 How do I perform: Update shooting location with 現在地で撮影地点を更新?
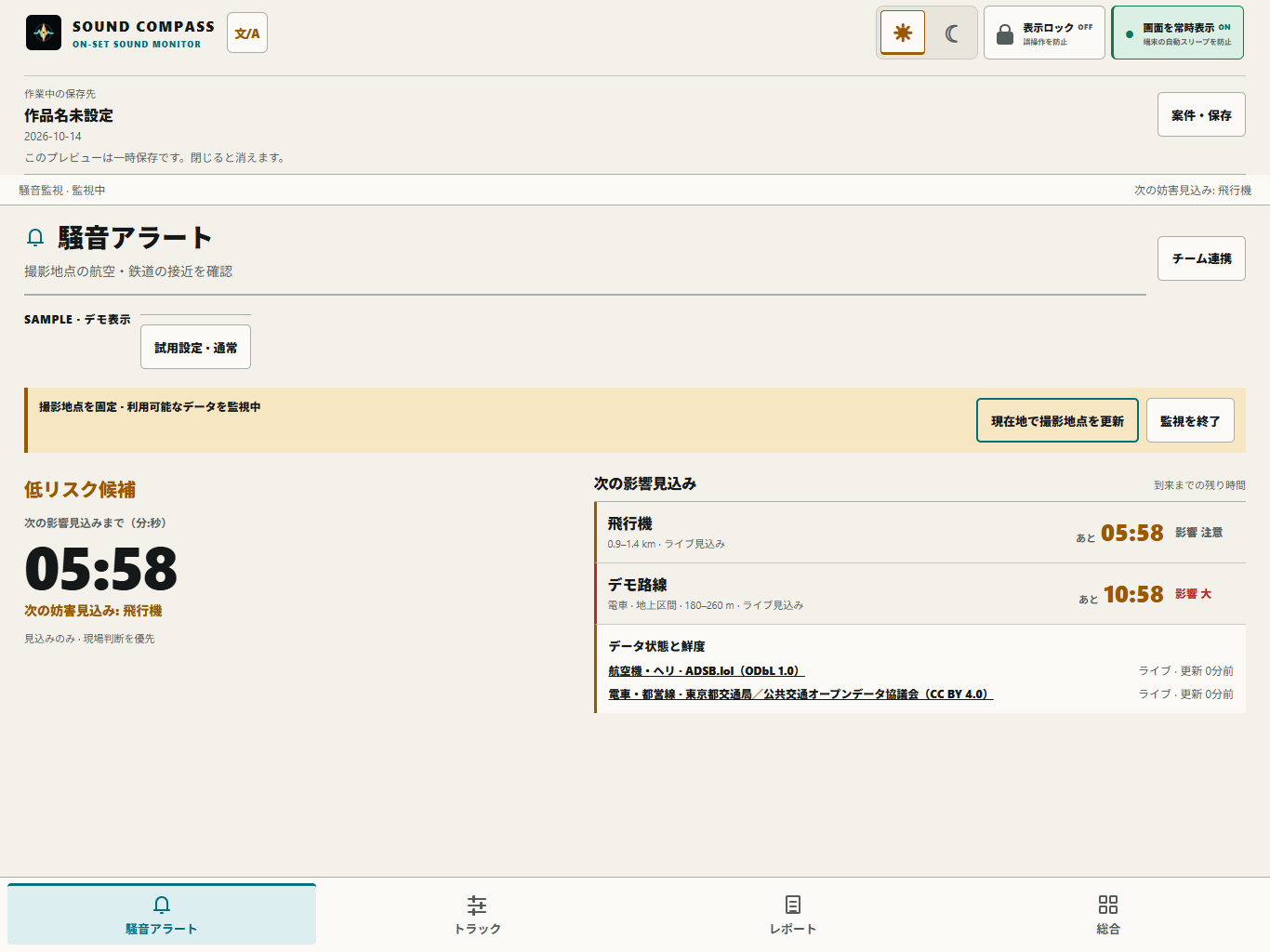tap(1057, 420)
